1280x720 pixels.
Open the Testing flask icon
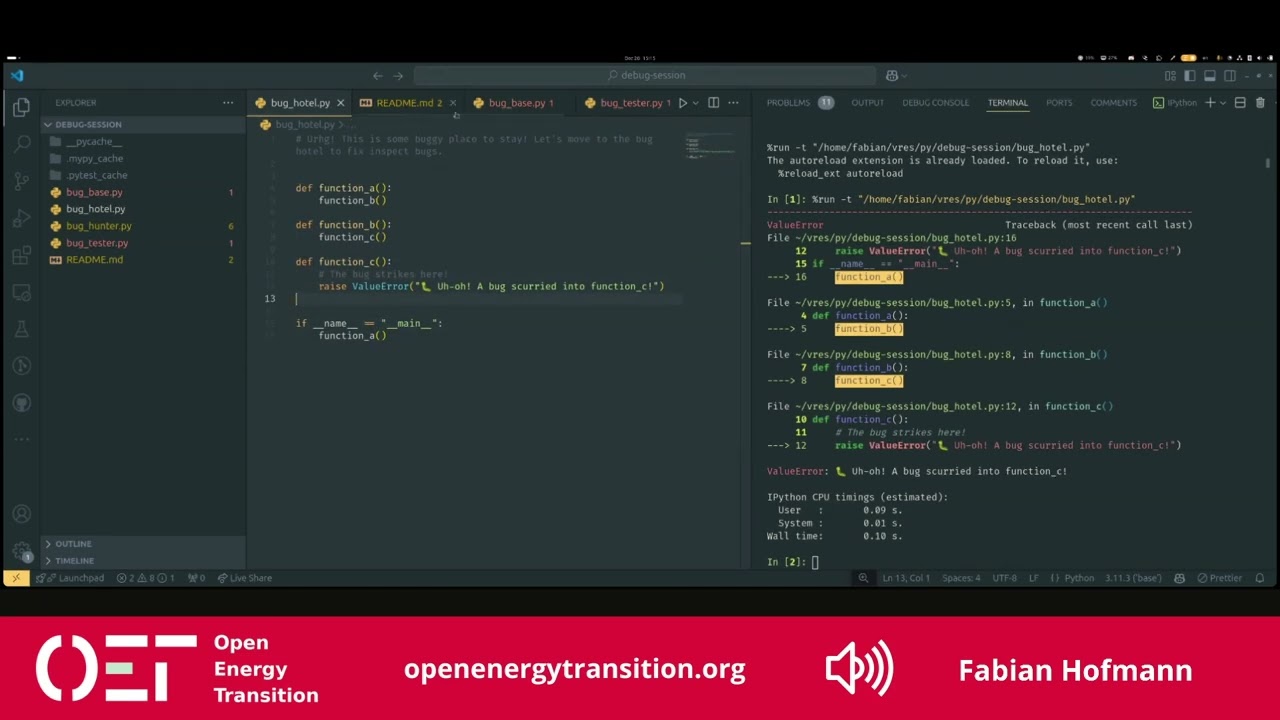(21, 329)
